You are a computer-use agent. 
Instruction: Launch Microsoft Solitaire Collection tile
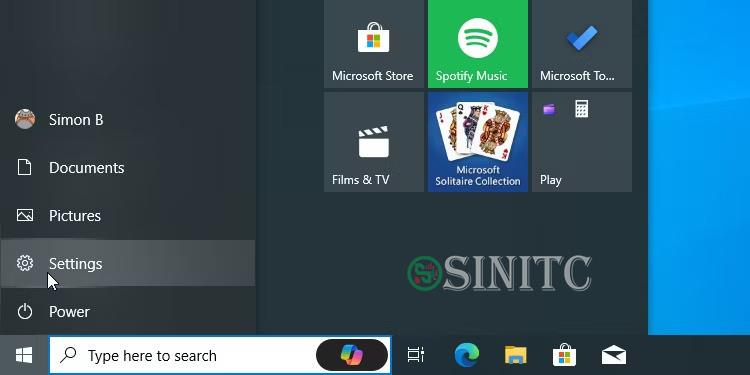[478, 142]
